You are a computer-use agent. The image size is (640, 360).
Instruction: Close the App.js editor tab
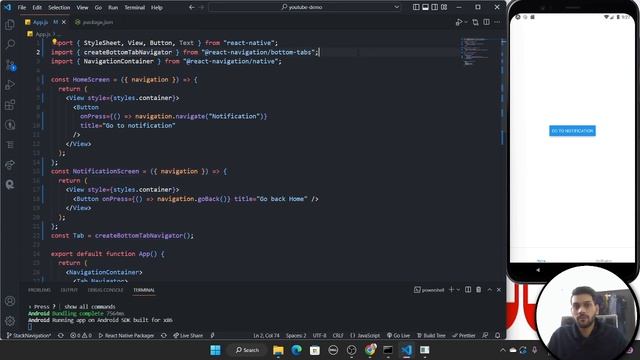(x=64, y=22)
